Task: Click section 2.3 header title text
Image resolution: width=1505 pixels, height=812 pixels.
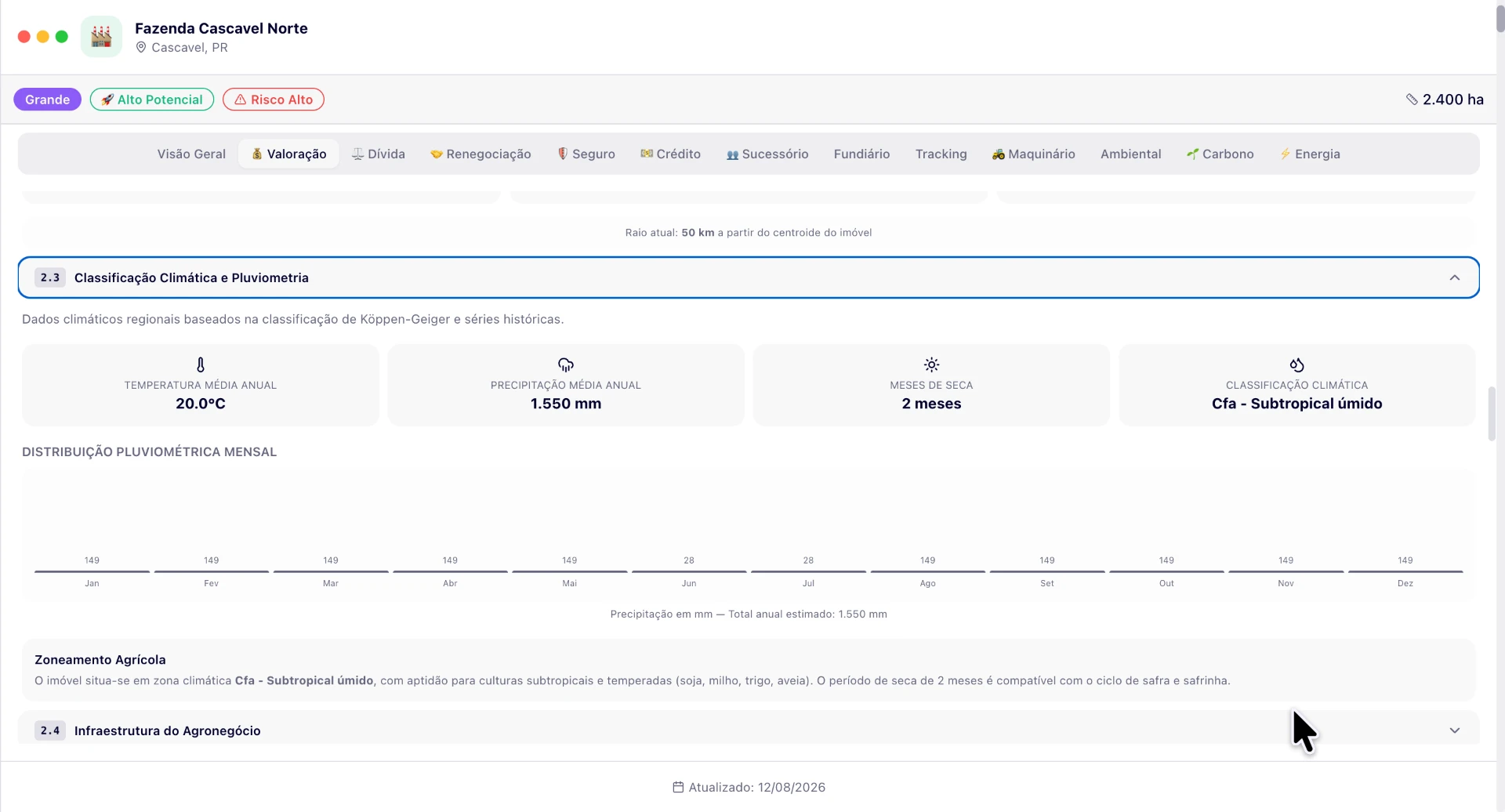Action: tap(191, 277)
